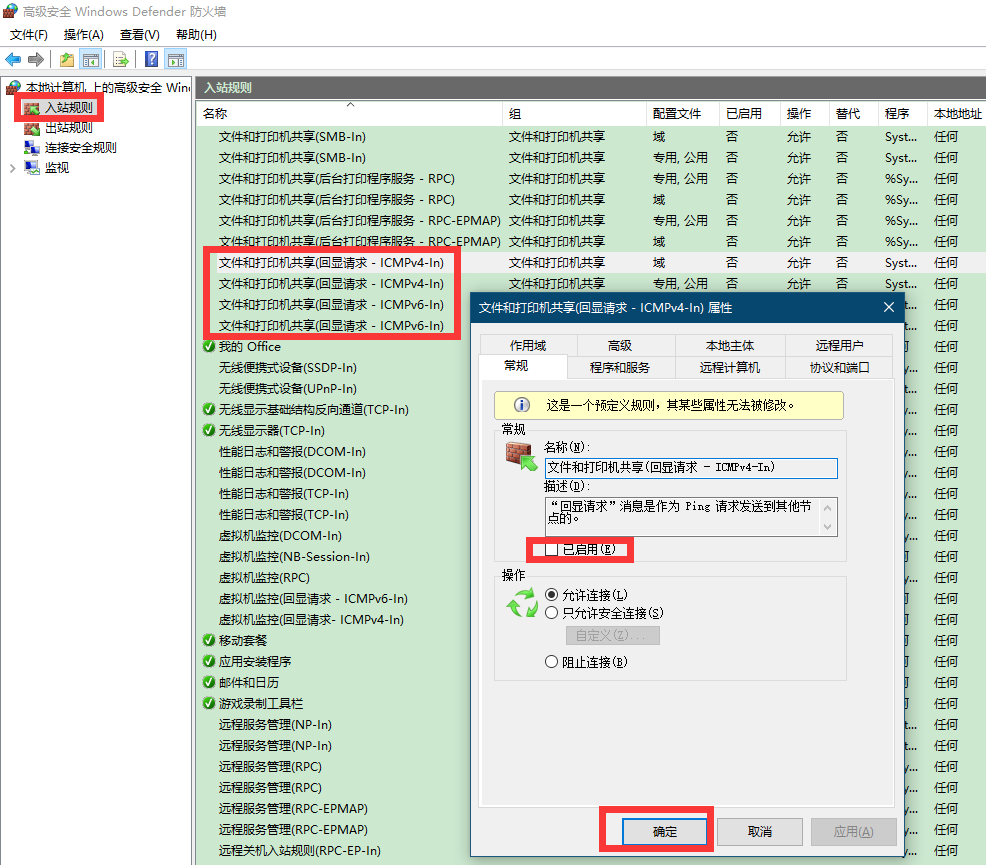
Task: Select 入站规则 in the tree
Action: 69,107
